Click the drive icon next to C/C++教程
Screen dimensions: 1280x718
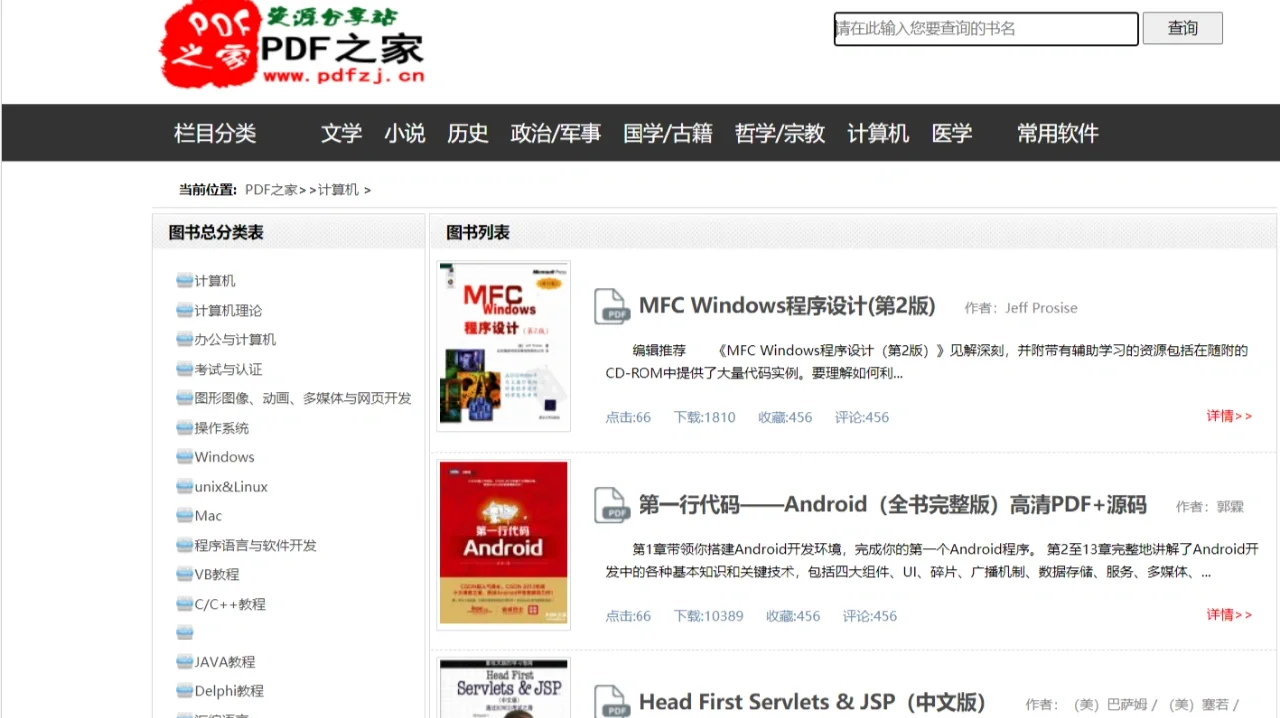(184, 604)
